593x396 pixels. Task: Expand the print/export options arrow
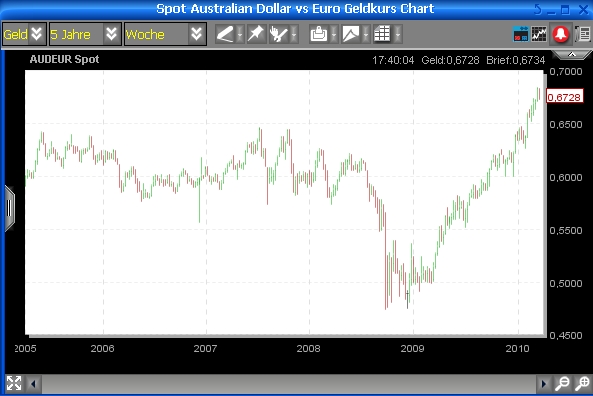click(334, 34)
